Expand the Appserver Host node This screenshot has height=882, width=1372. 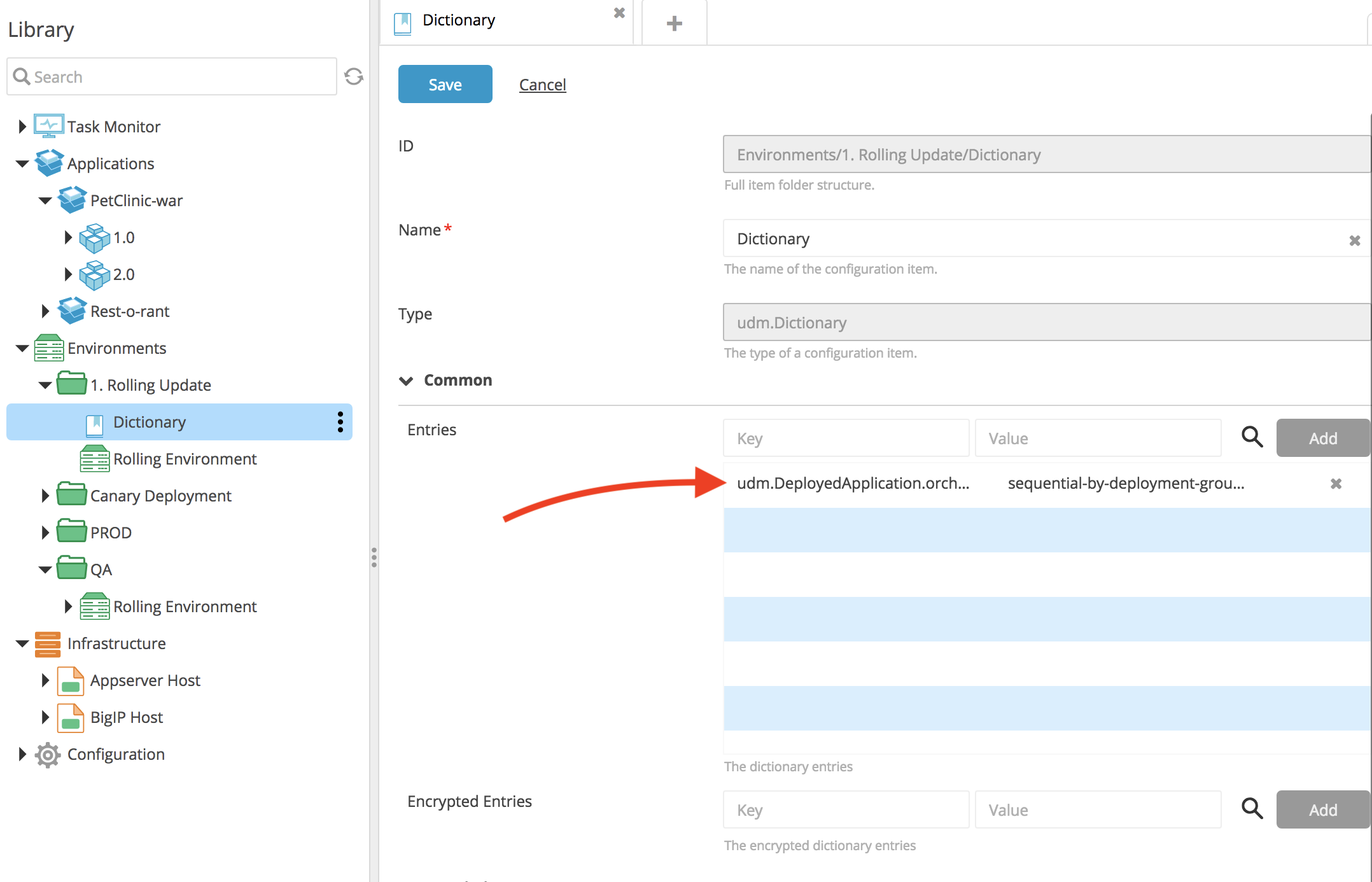pyautogui.click(x=45, y=680)
